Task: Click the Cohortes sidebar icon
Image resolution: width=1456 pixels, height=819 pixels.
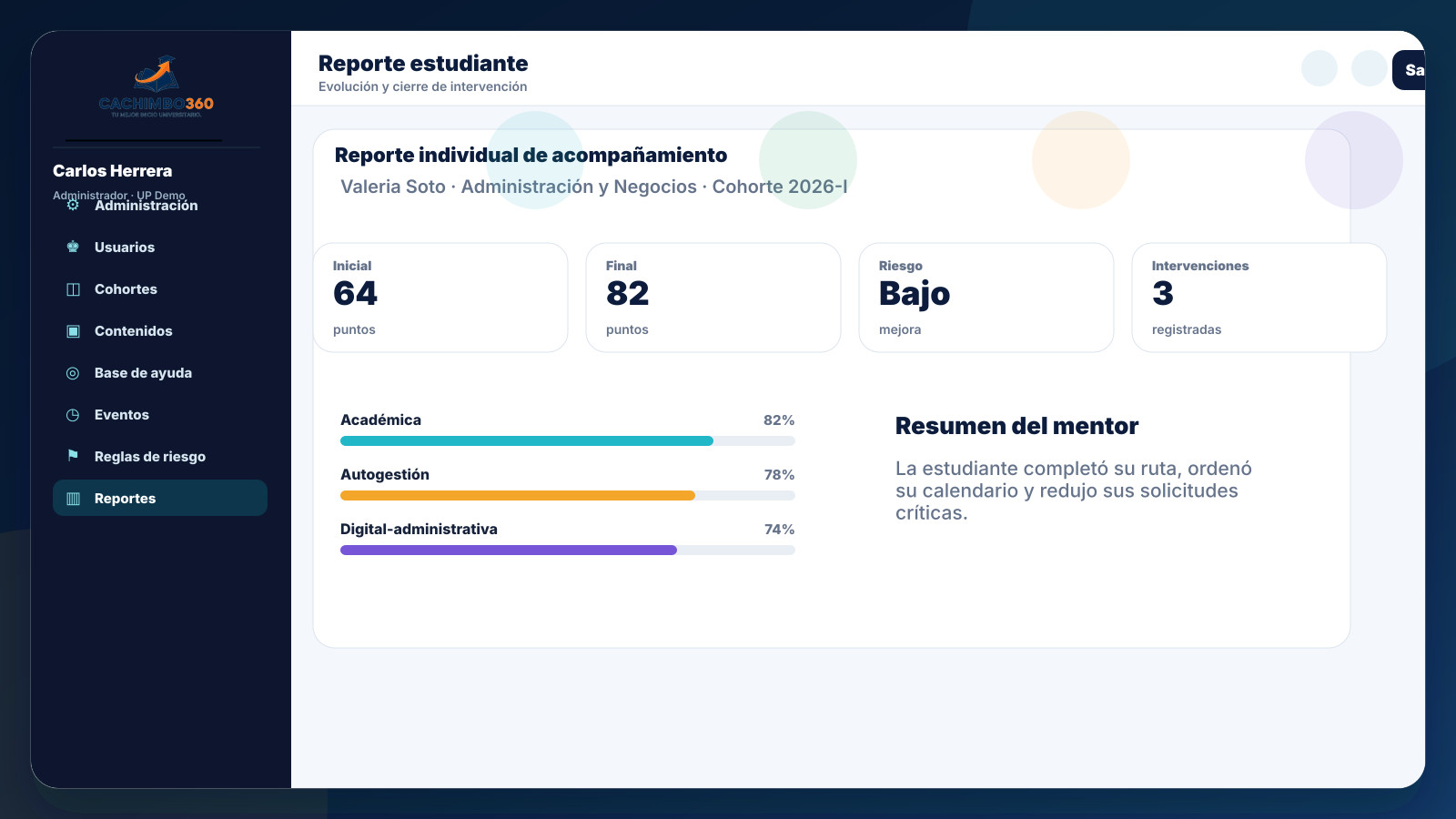Action: click(73, 289)
